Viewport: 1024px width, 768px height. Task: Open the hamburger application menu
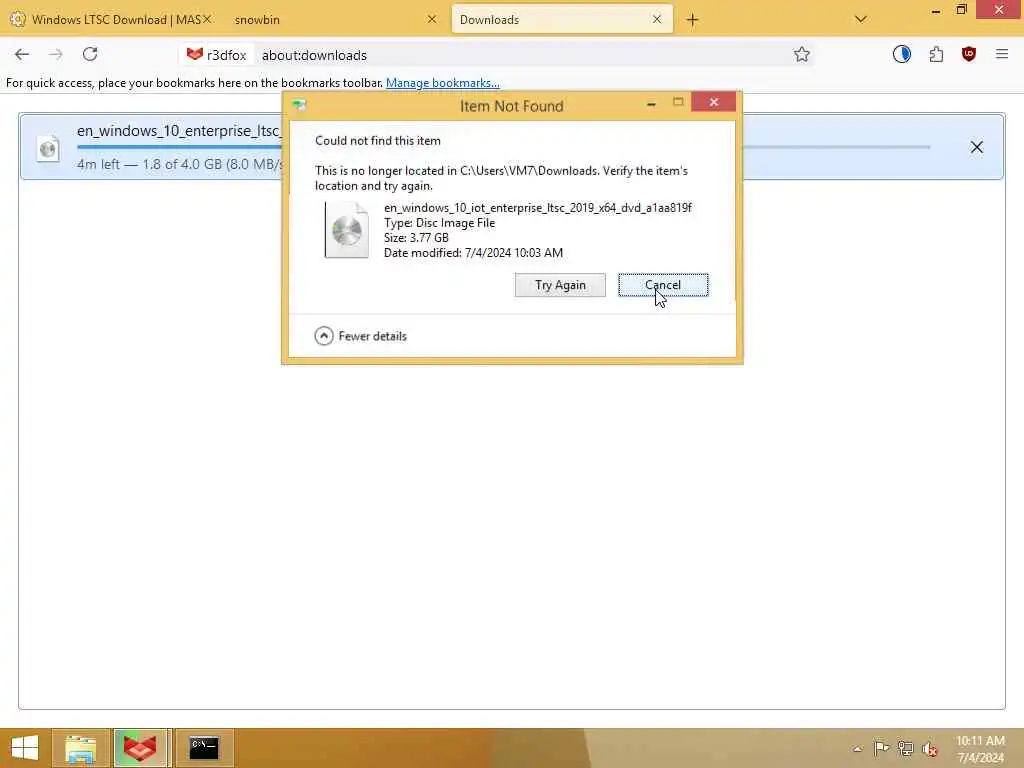(1002, 54)
